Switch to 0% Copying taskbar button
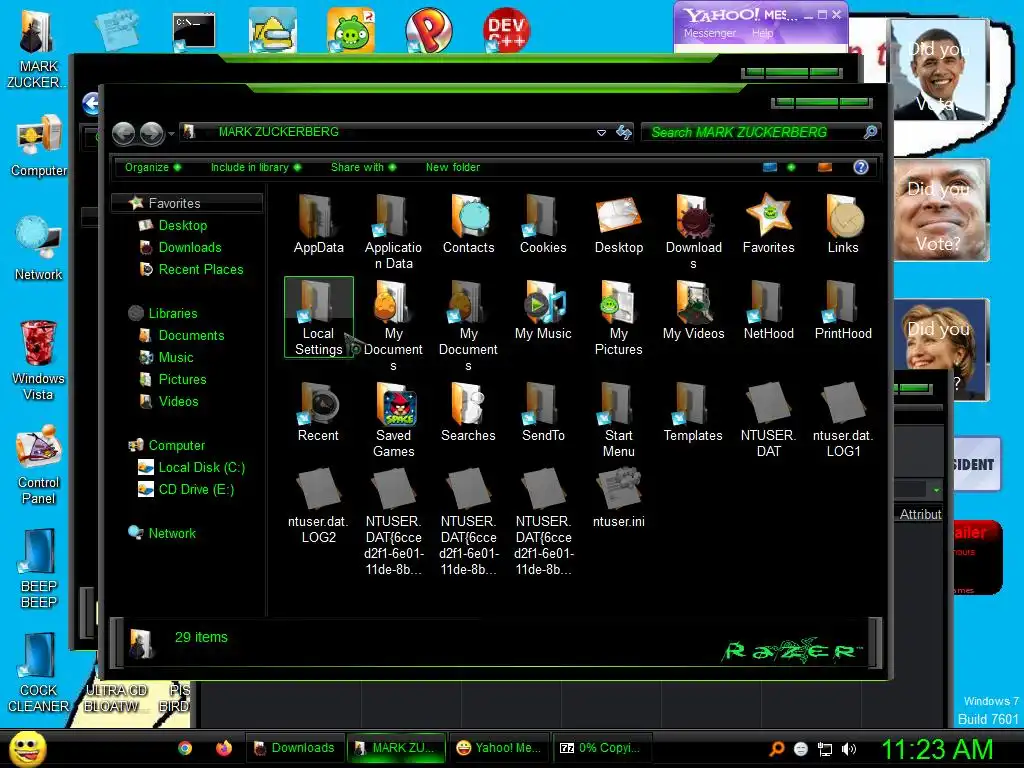Viewport: 1024px width, 768px height. (x=600, y=748)
